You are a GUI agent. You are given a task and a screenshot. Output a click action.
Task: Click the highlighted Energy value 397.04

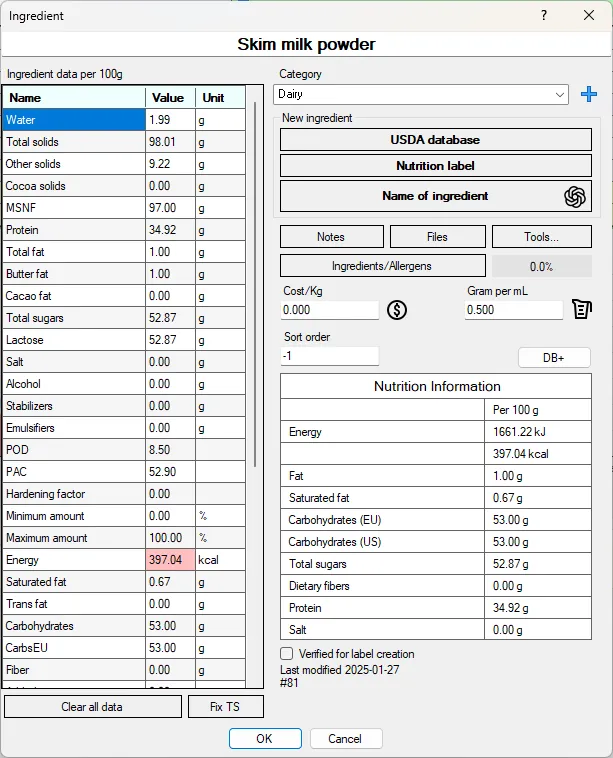(x=170, y=560)
